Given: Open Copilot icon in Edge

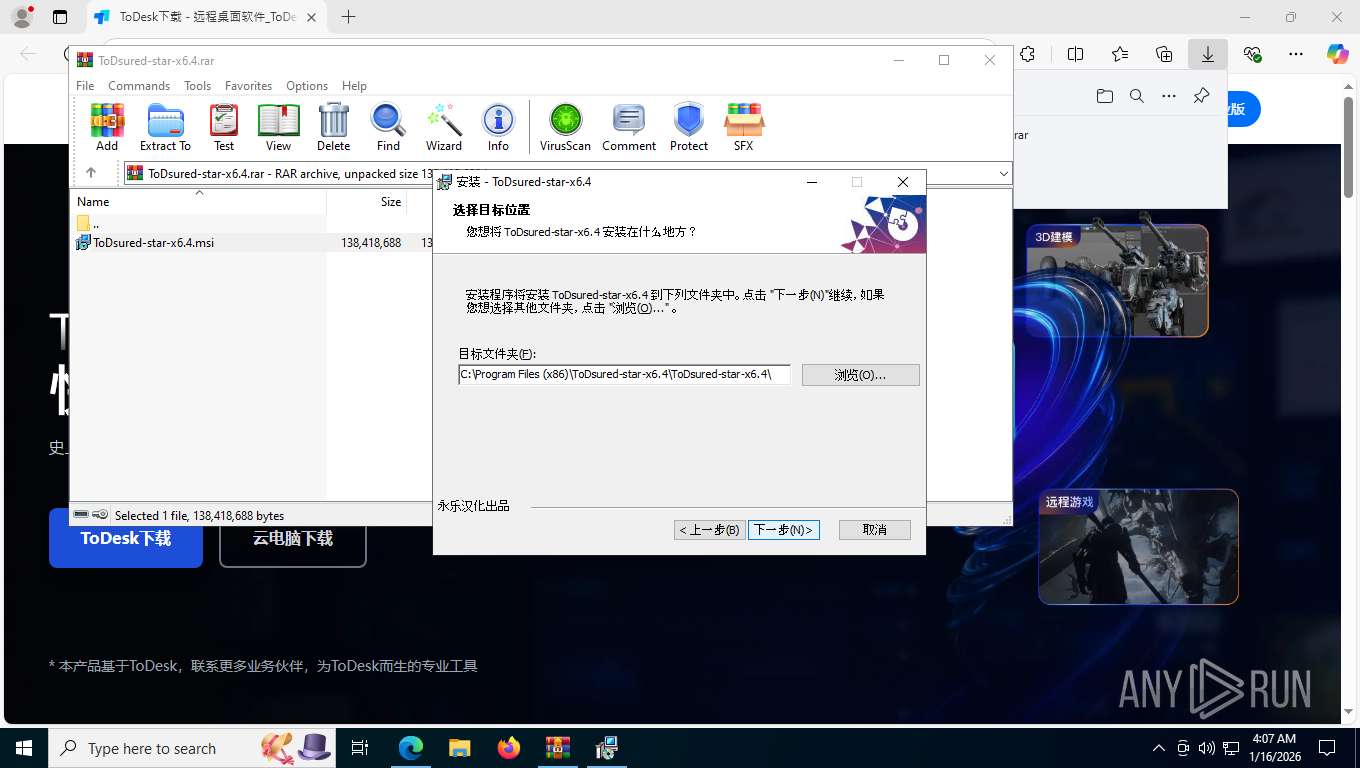Looking at the screenshot, I should (1338, 54).
